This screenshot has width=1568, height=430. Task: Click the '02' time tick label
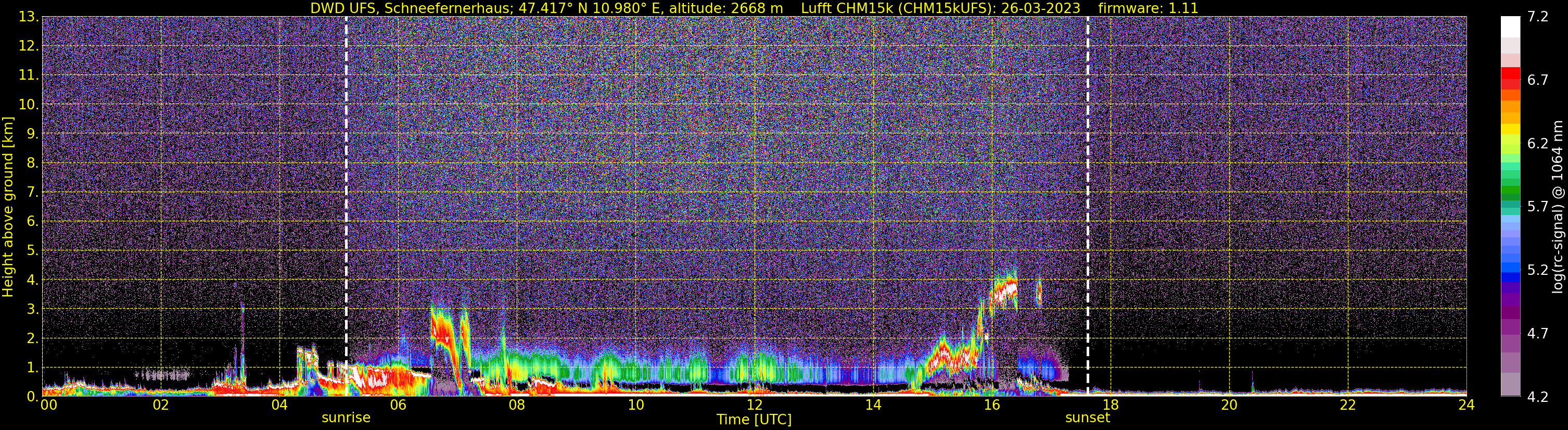point(160,405)
